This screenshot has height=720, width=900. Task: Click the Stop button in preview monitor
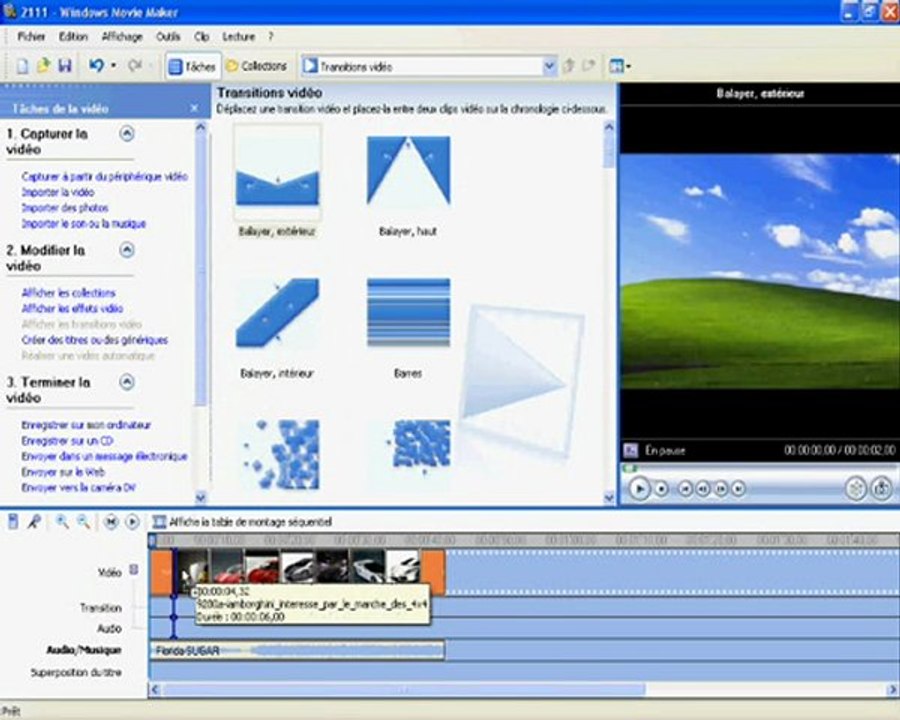(x=661, y=489)
